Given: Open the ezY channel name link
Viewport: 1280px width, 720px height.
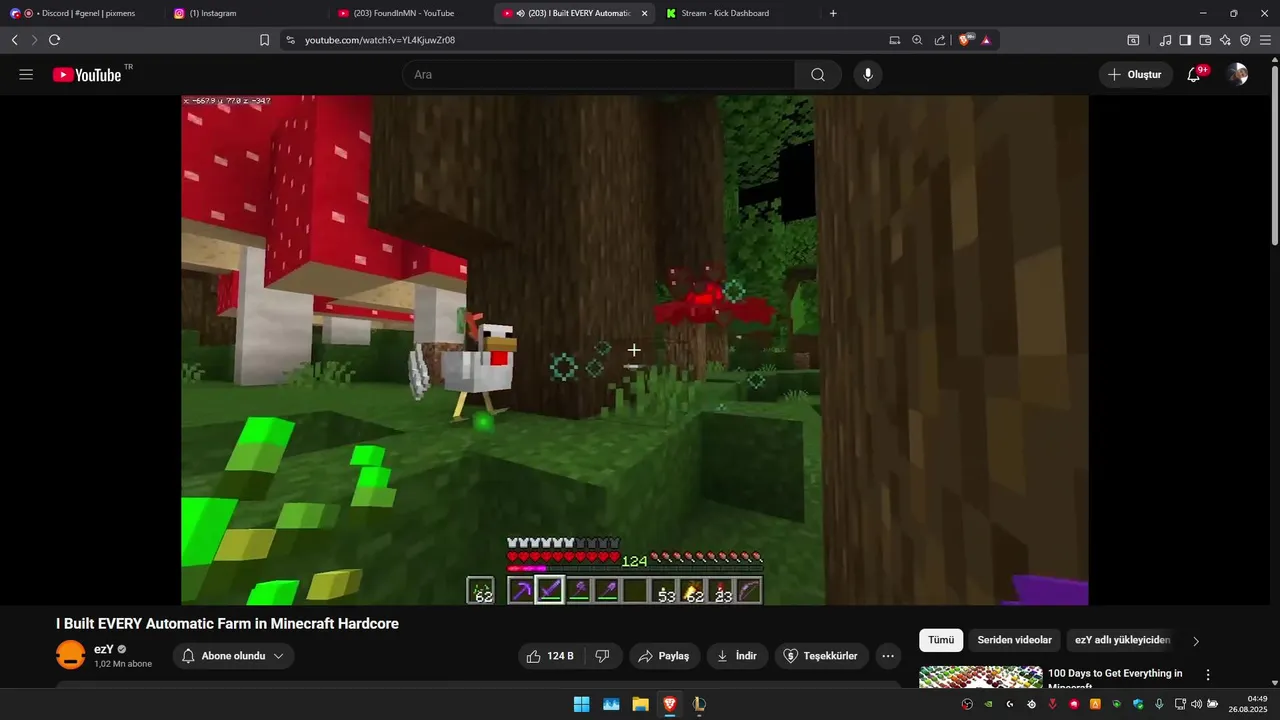Looking at the screenshot, I should click(104, 649).
